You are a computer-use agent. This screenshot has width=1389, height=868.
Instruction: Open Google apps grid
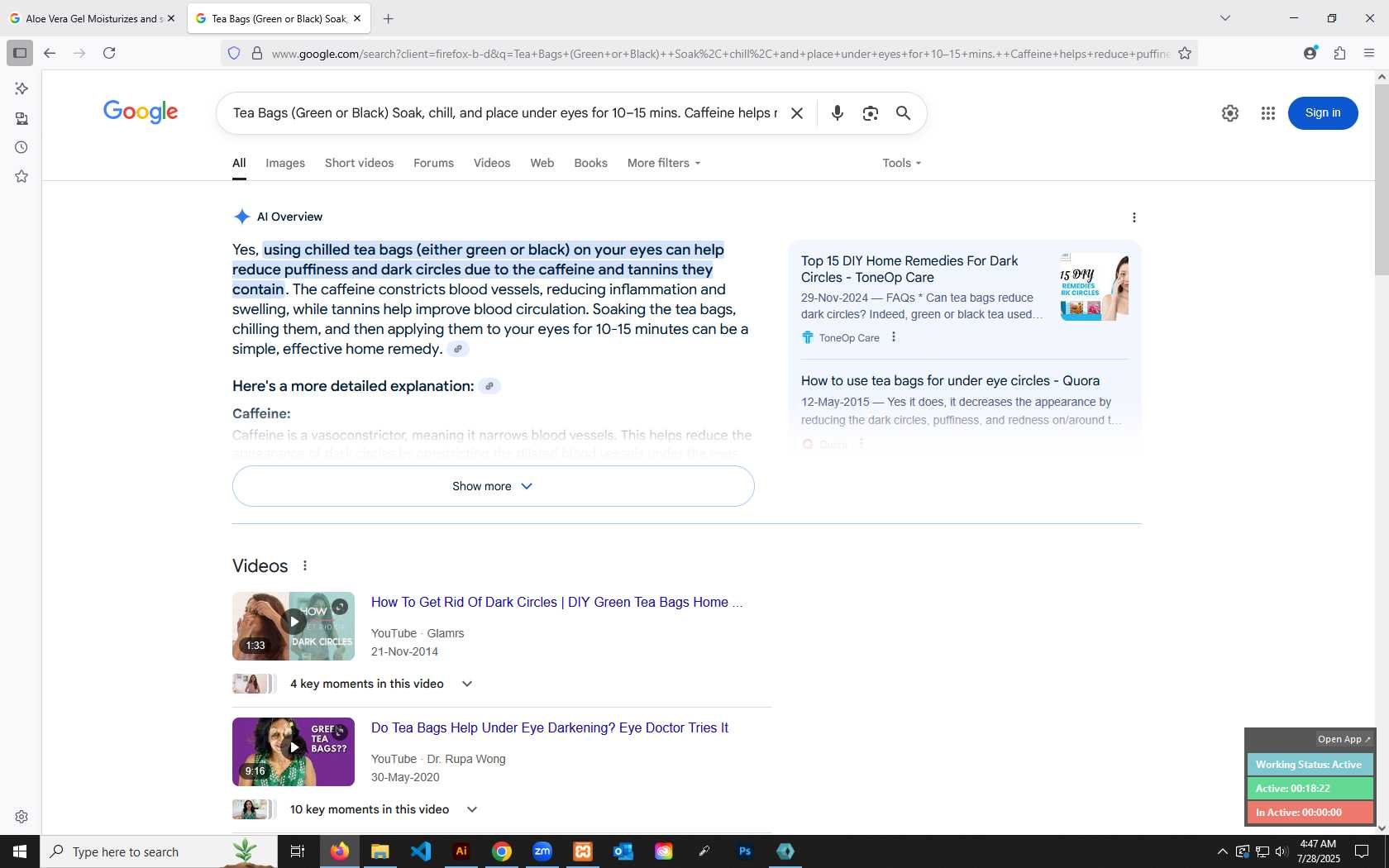click(x=1268, y=113)
